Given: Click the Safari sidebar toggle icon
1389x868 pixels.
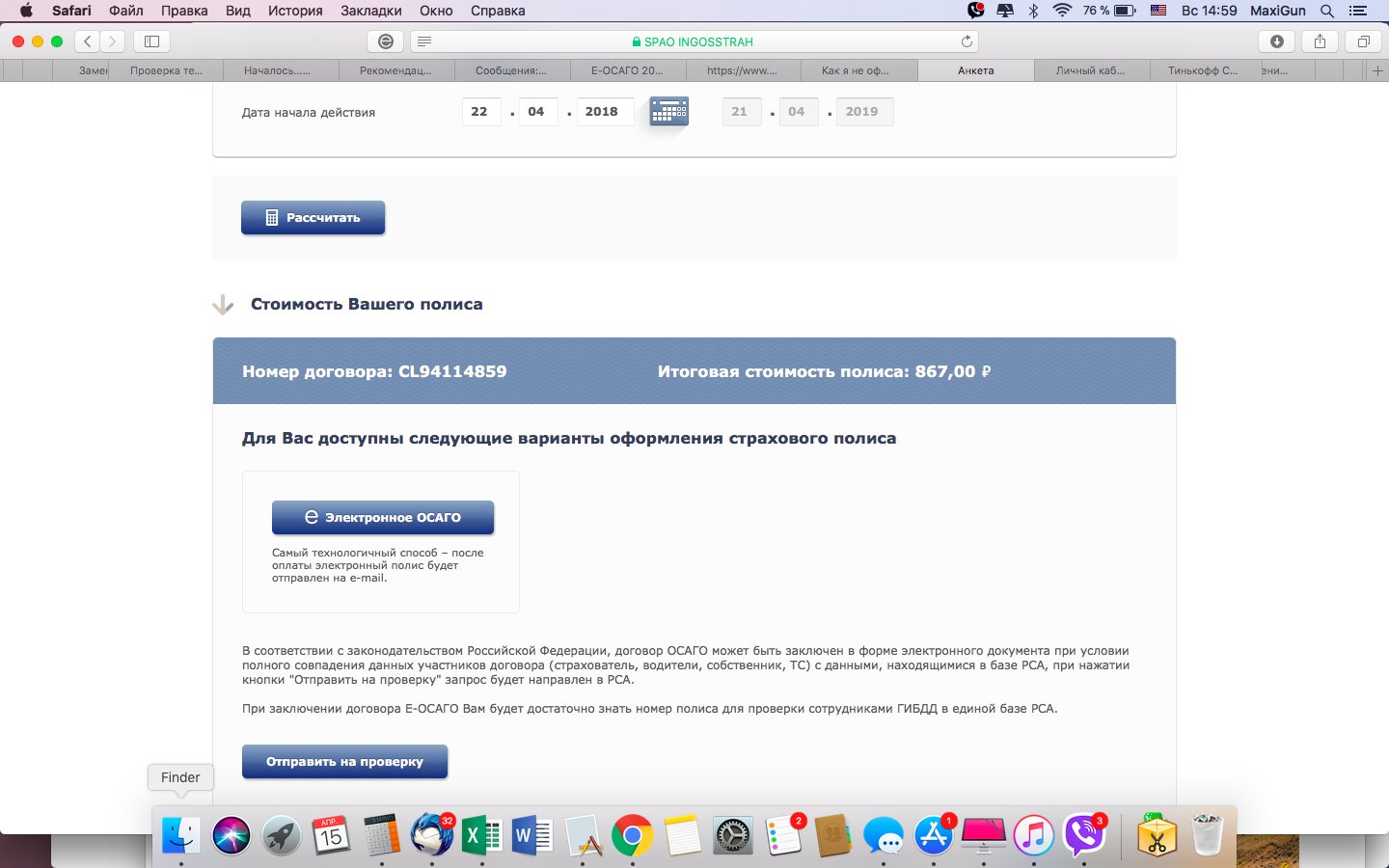Looking at the screenshot, I should pos(151,41).
